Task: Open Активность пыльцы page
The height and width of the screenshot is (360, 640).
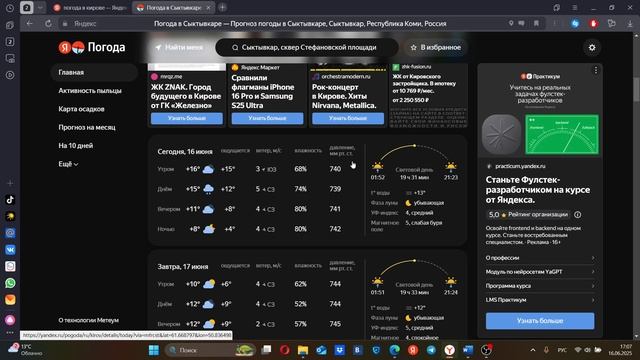Action: pyautogui.click(x=90, y=91)
